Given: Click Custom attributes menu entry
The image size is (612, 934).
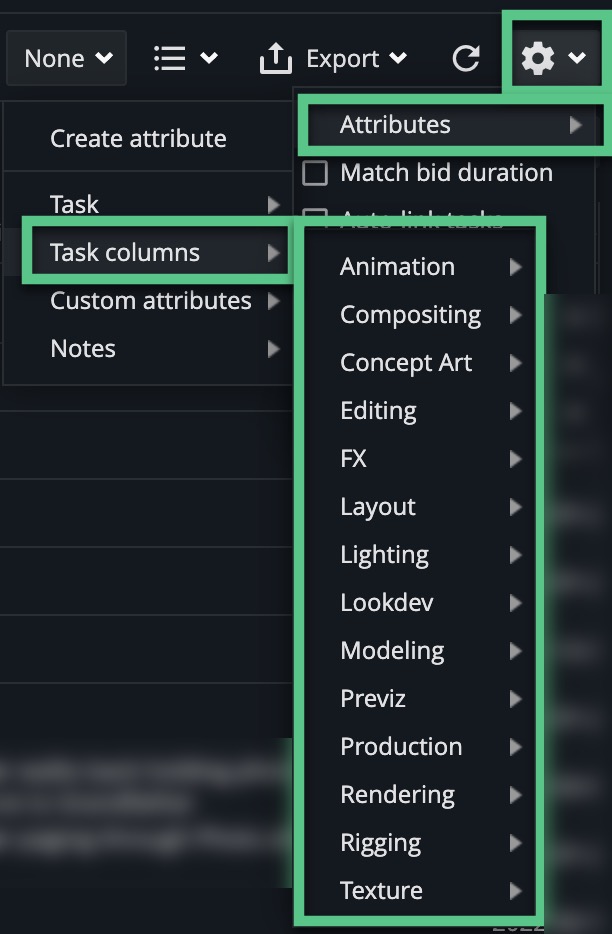Looking at the screenshot, I should (150, 300).
